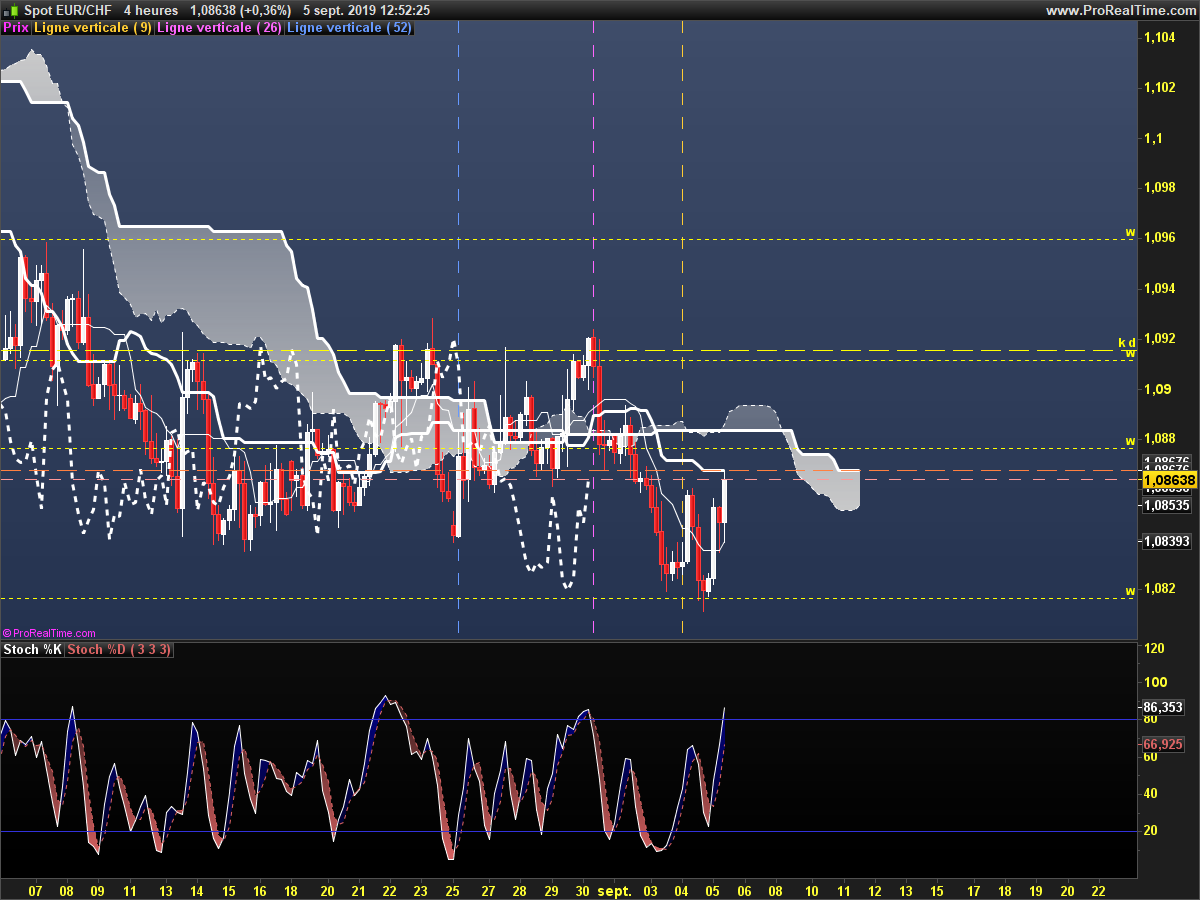
Task: Select the Stoch %D (3 3 3) label
Action: (x=120, y=650)
